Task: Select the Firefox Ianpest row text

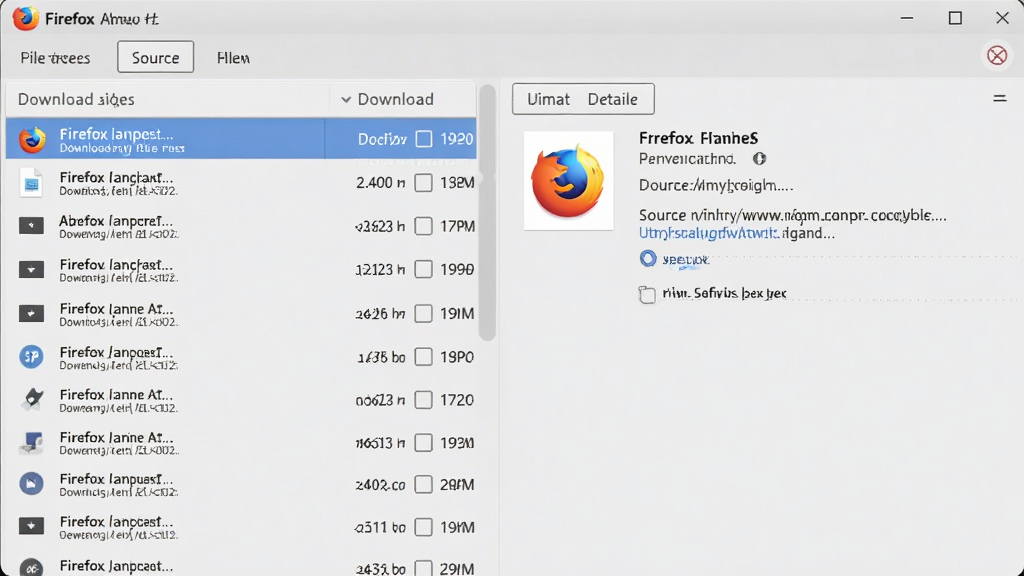Action: click(x=116, y=134)
